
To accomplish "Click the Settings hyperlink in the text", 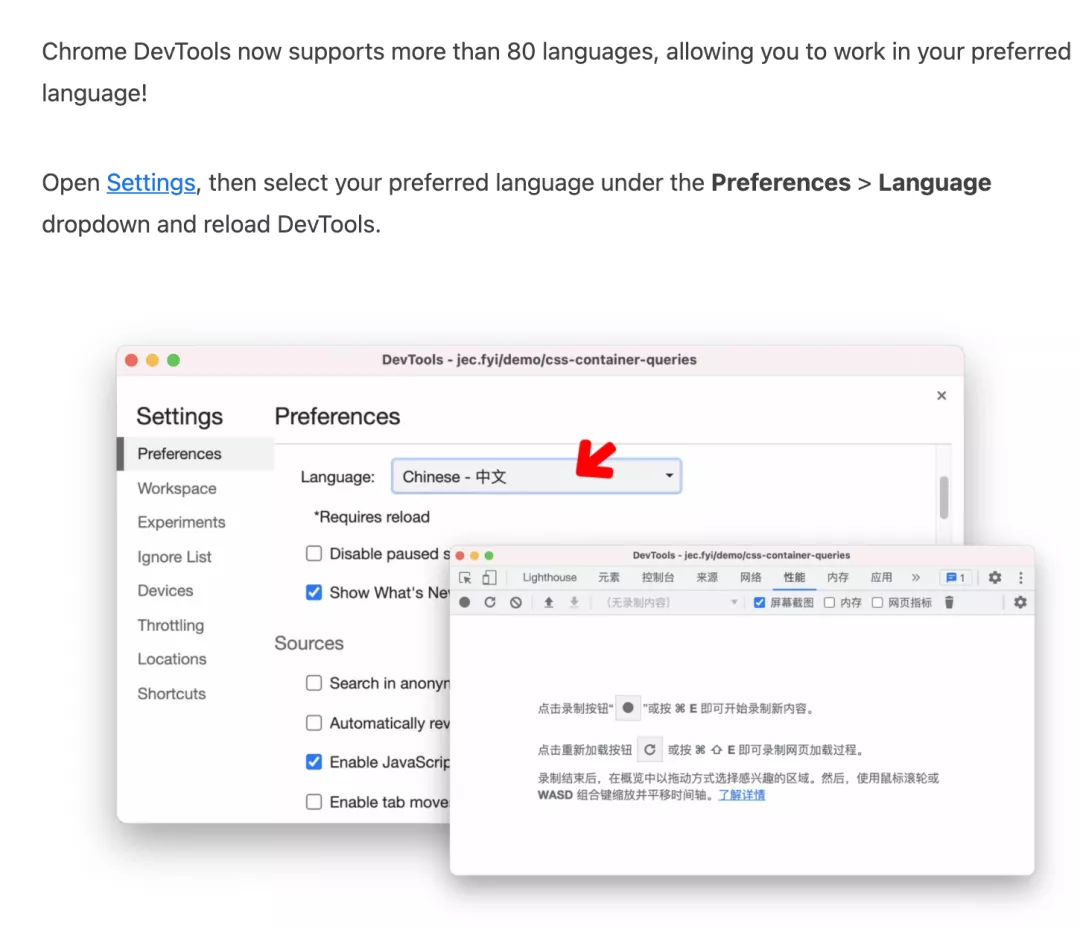I will (x=150, y=183).
